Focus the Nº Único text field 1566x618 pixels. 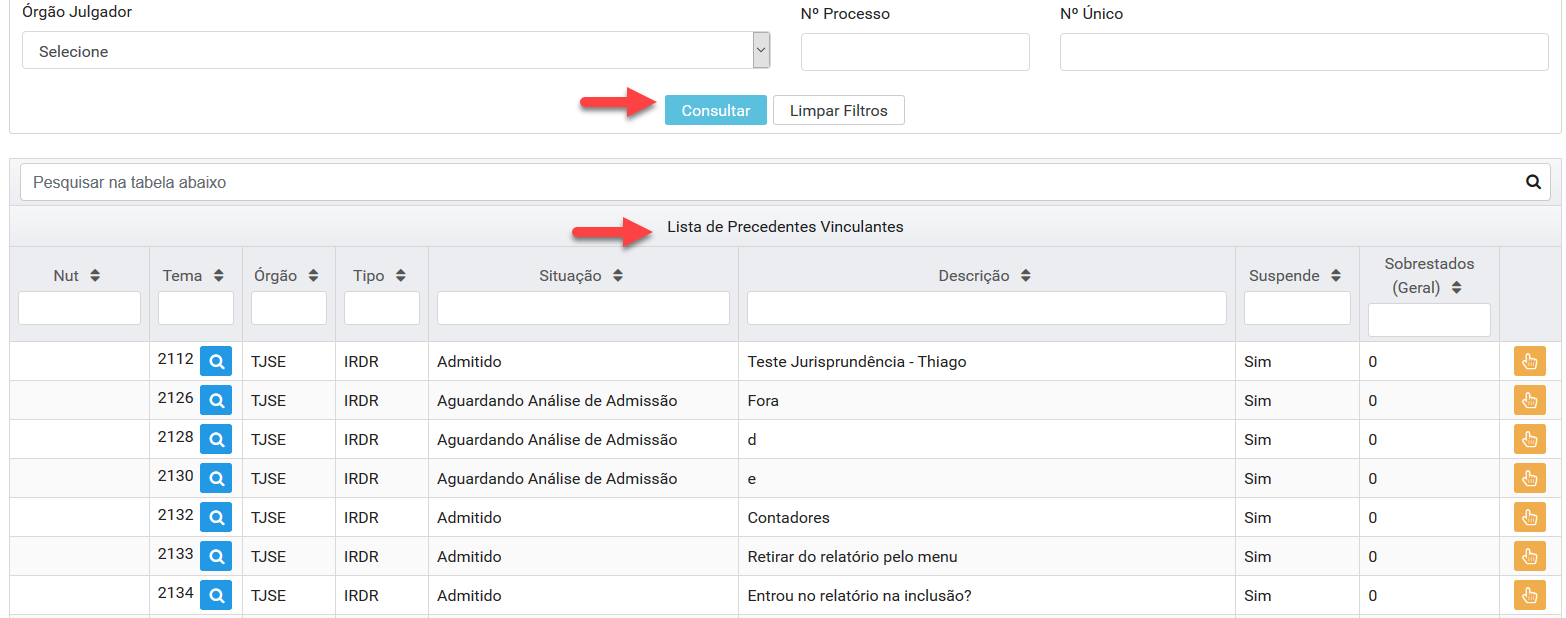tap(1304, 52)
